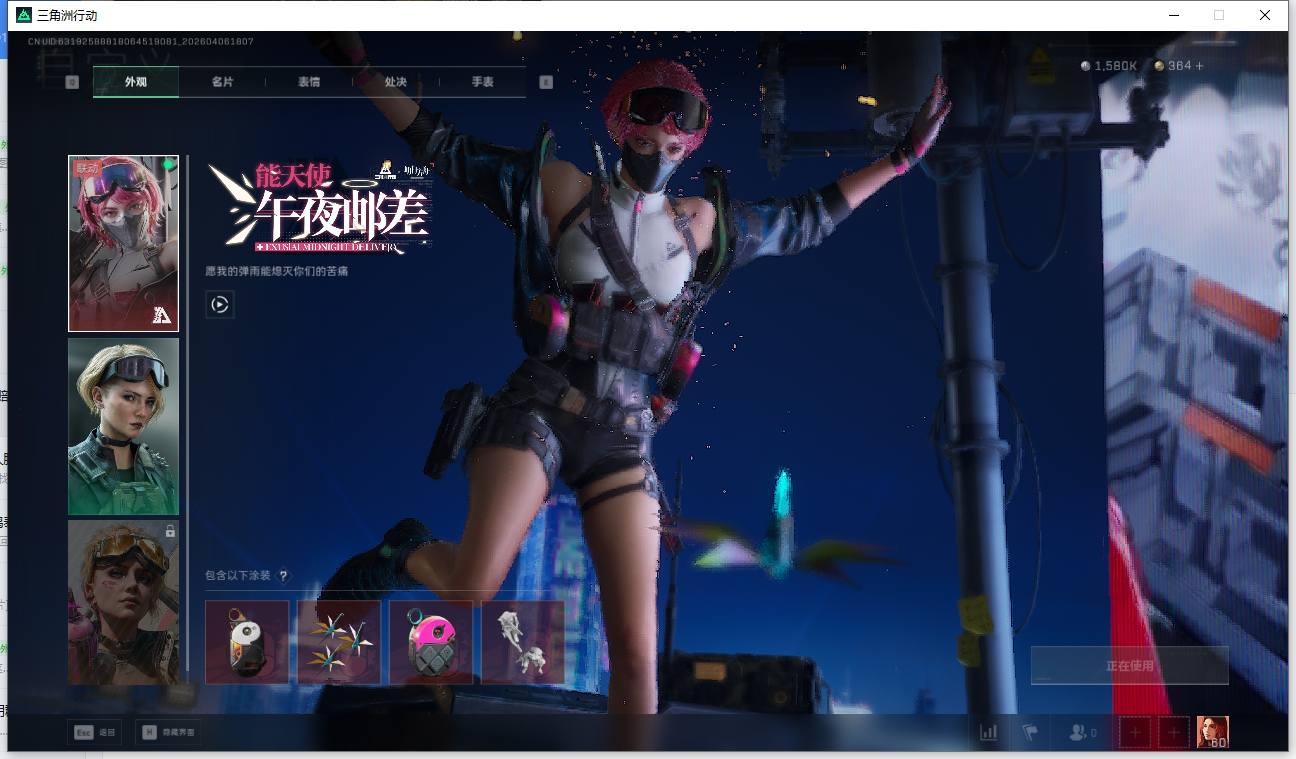Play the 午夜邮差 skin preview video
1296x759 pixels.
[220, 304]
